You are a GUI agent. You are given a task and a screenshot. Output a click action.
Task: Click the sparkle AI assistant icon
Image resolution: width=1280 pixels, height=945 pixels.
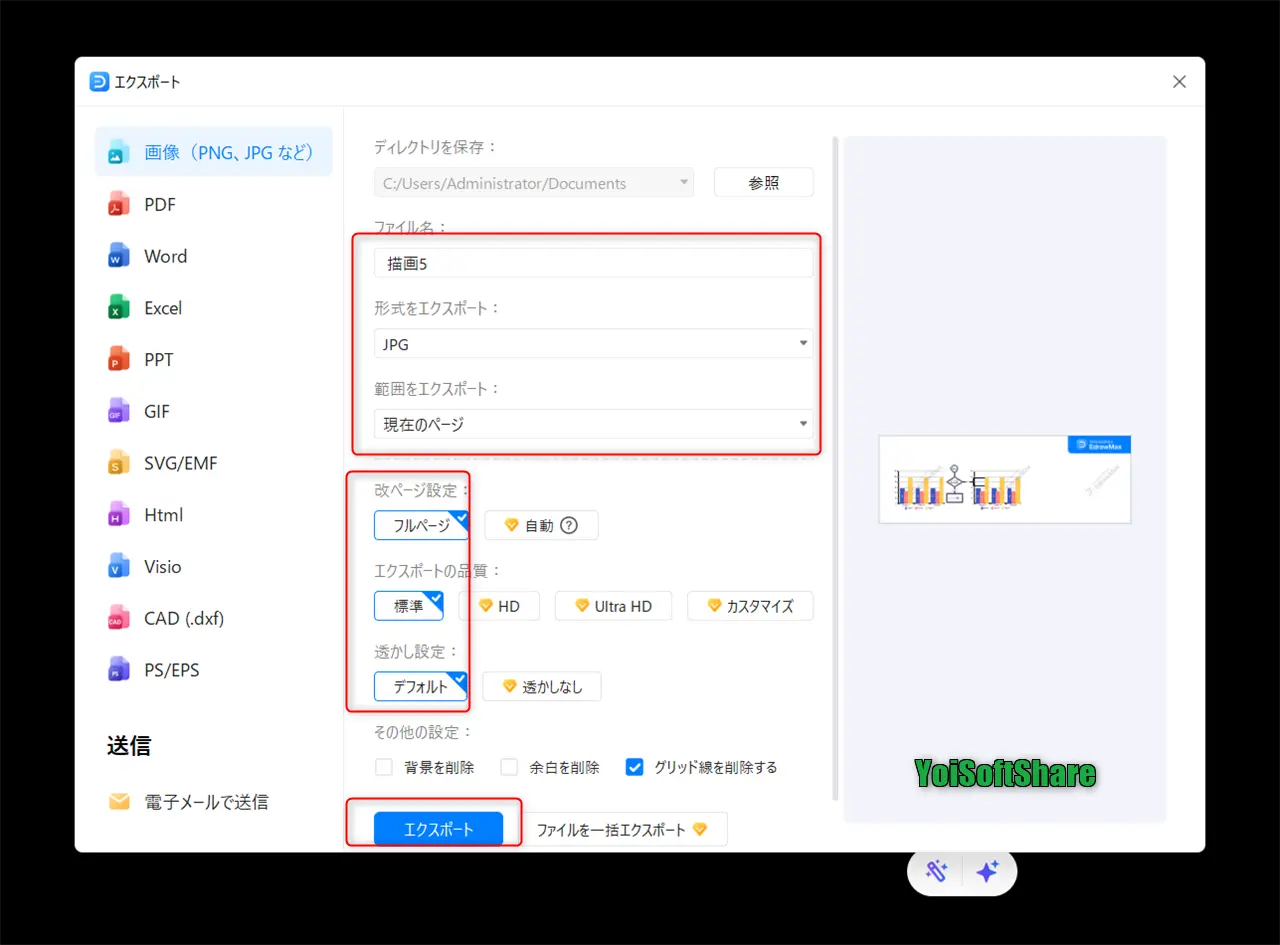click(x=987, y=871)
